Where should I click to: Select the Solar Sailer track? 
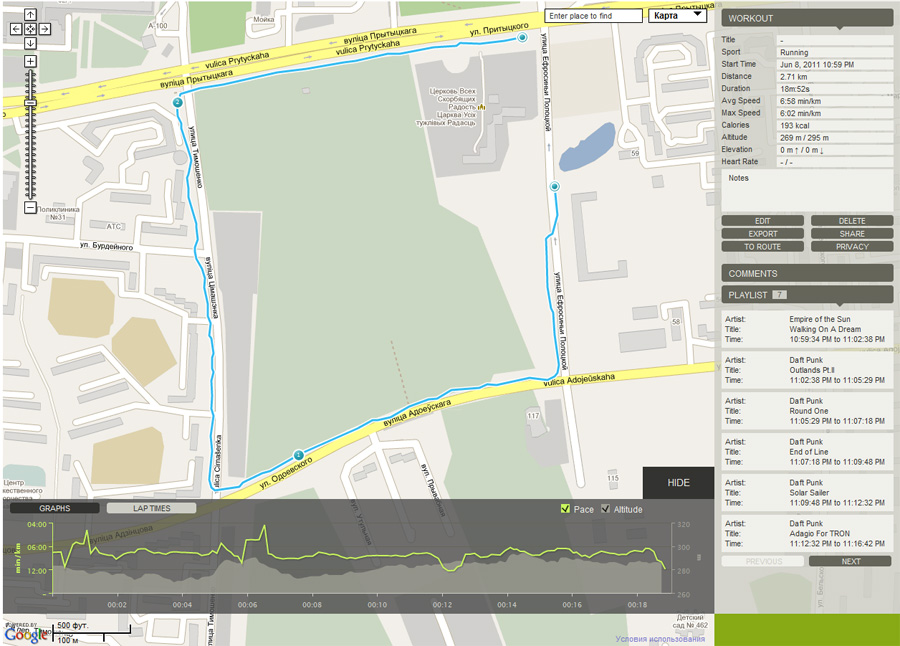click(x=807, y=492)
